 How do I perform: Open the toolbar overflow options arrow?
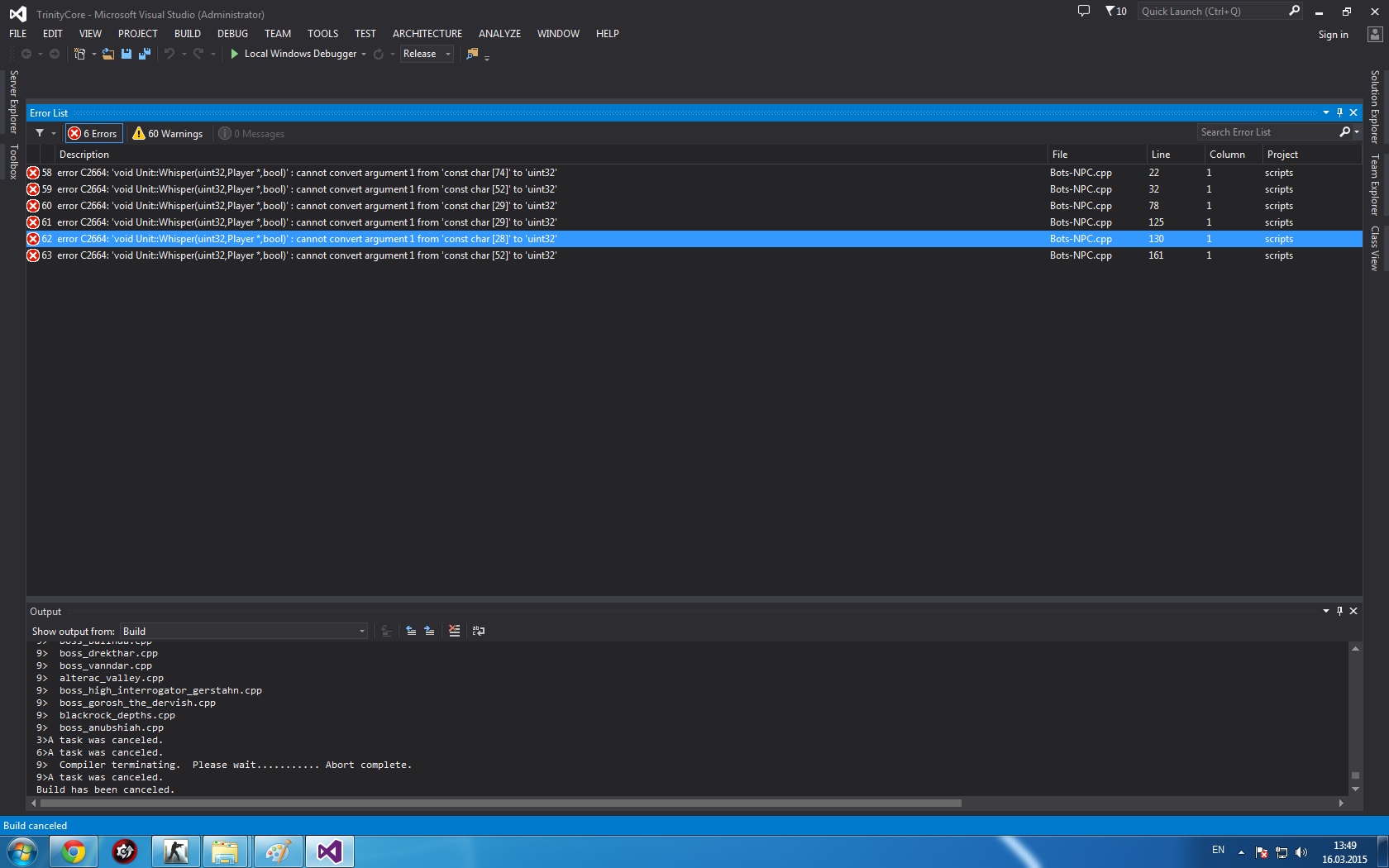click(487, 58)
